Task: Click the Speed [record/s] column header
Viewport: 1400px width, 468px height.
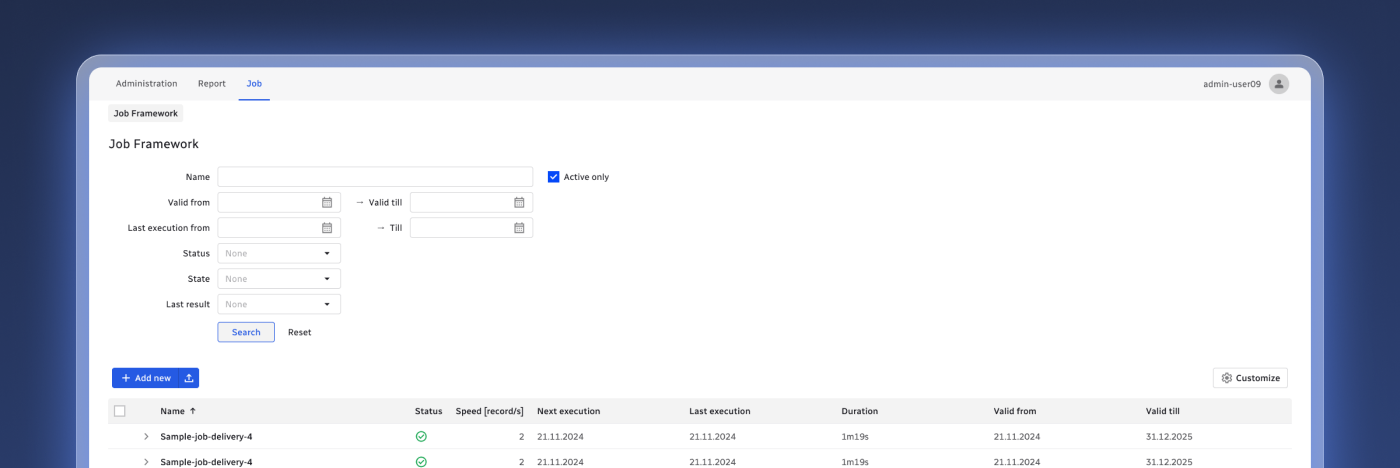Action: coord(490,411)
